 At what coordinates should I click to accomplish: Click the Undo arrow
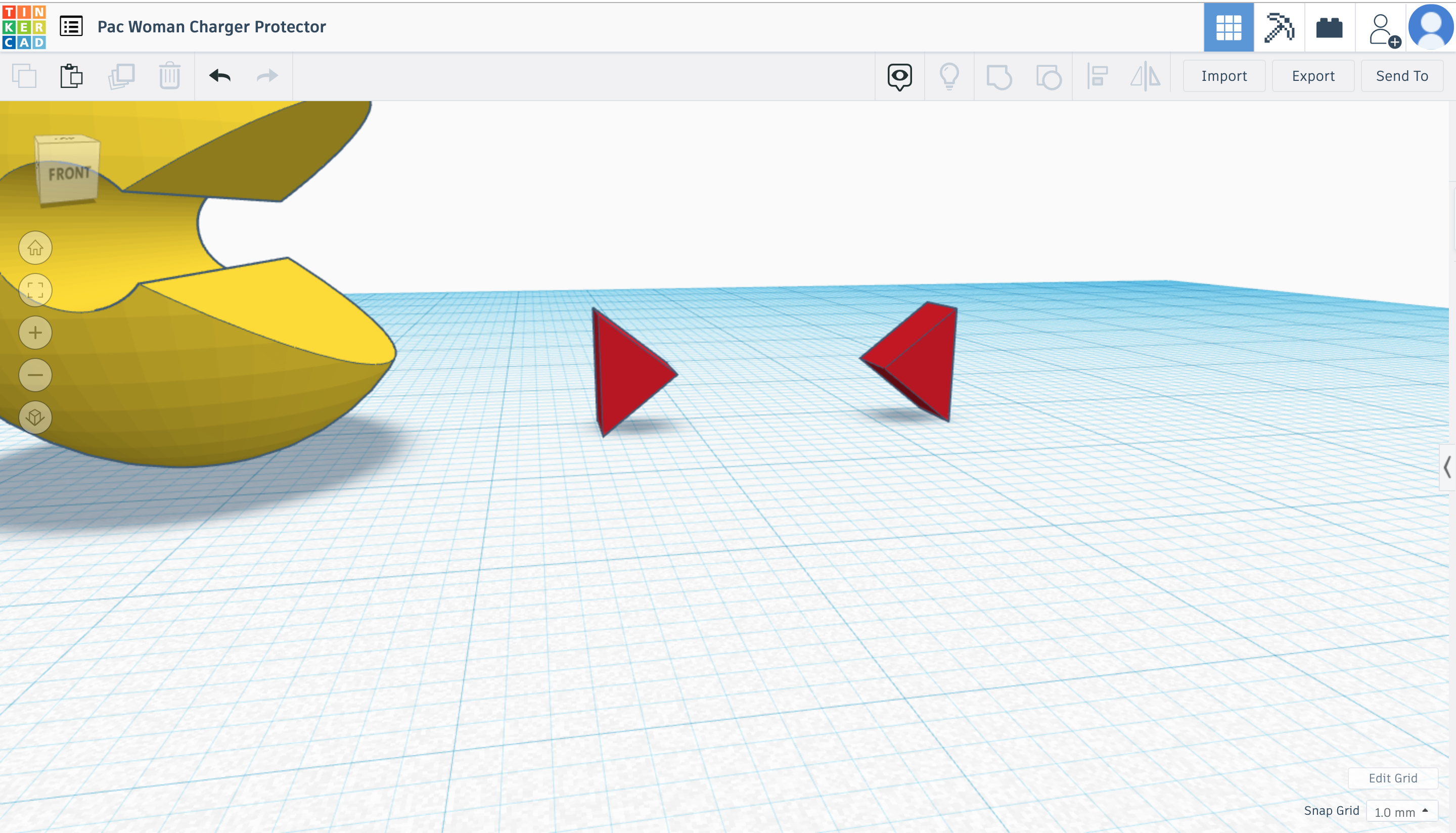[221, 75]
